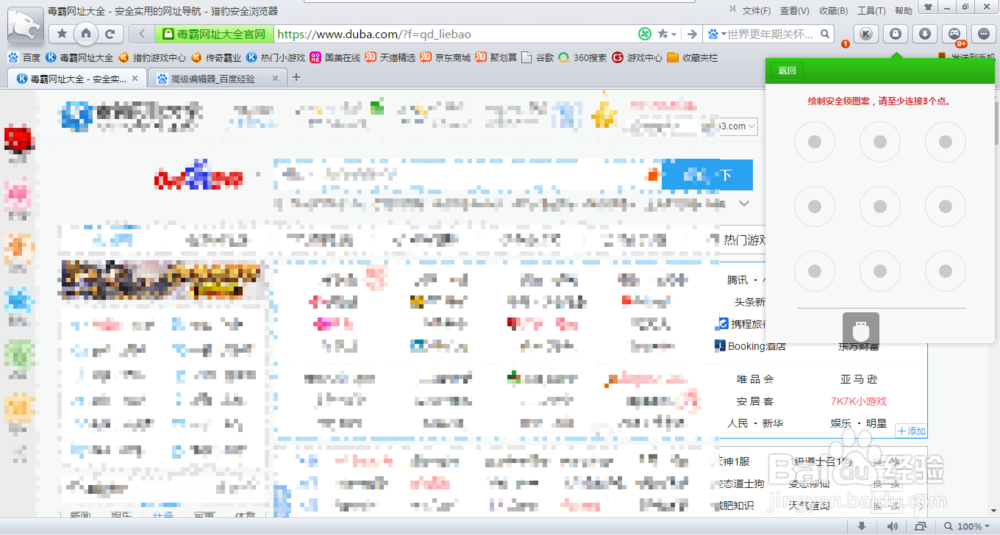1000x535 pixels.
Task: Open the 亚马逊 link
Action: [x=858, y=379]
